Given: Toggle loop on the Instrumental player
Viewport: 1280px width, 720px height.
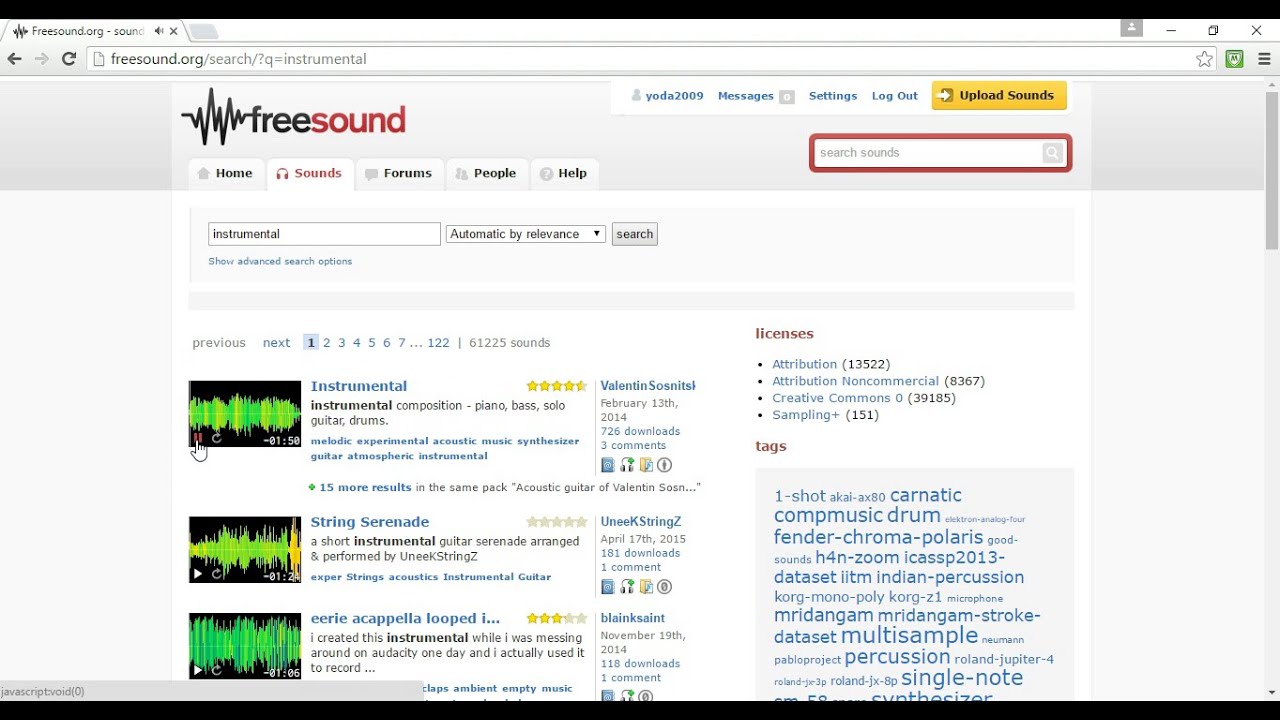Looking at the screenshot, I should (x=216, y=439).
